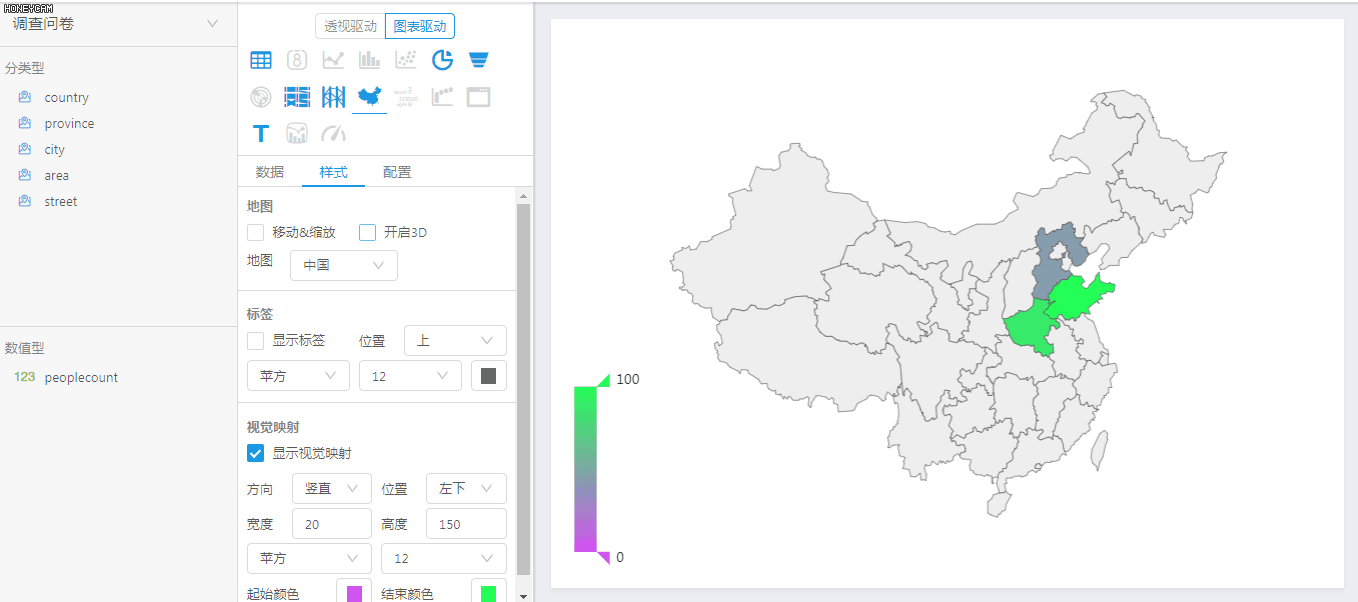Open the visual map font 苹方 dropdown

pos(309,558)
